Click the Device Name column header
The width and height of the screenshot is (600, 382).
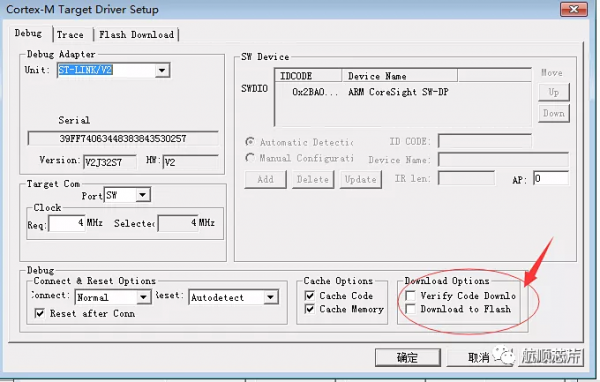point(399,76)
